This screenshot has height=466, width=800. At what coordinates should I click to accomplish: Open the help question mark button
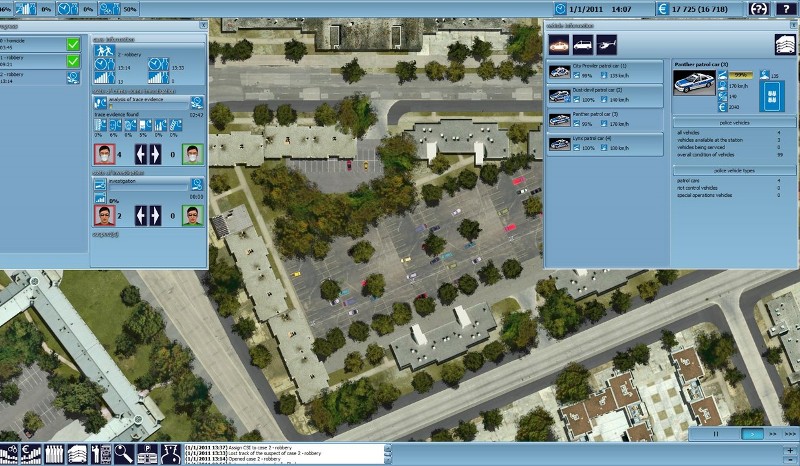786,8
